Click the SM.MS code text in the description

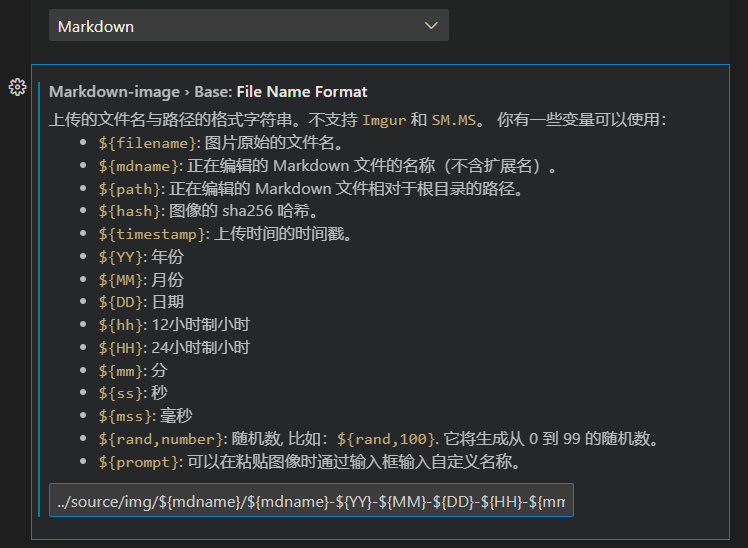click(454, 120)
